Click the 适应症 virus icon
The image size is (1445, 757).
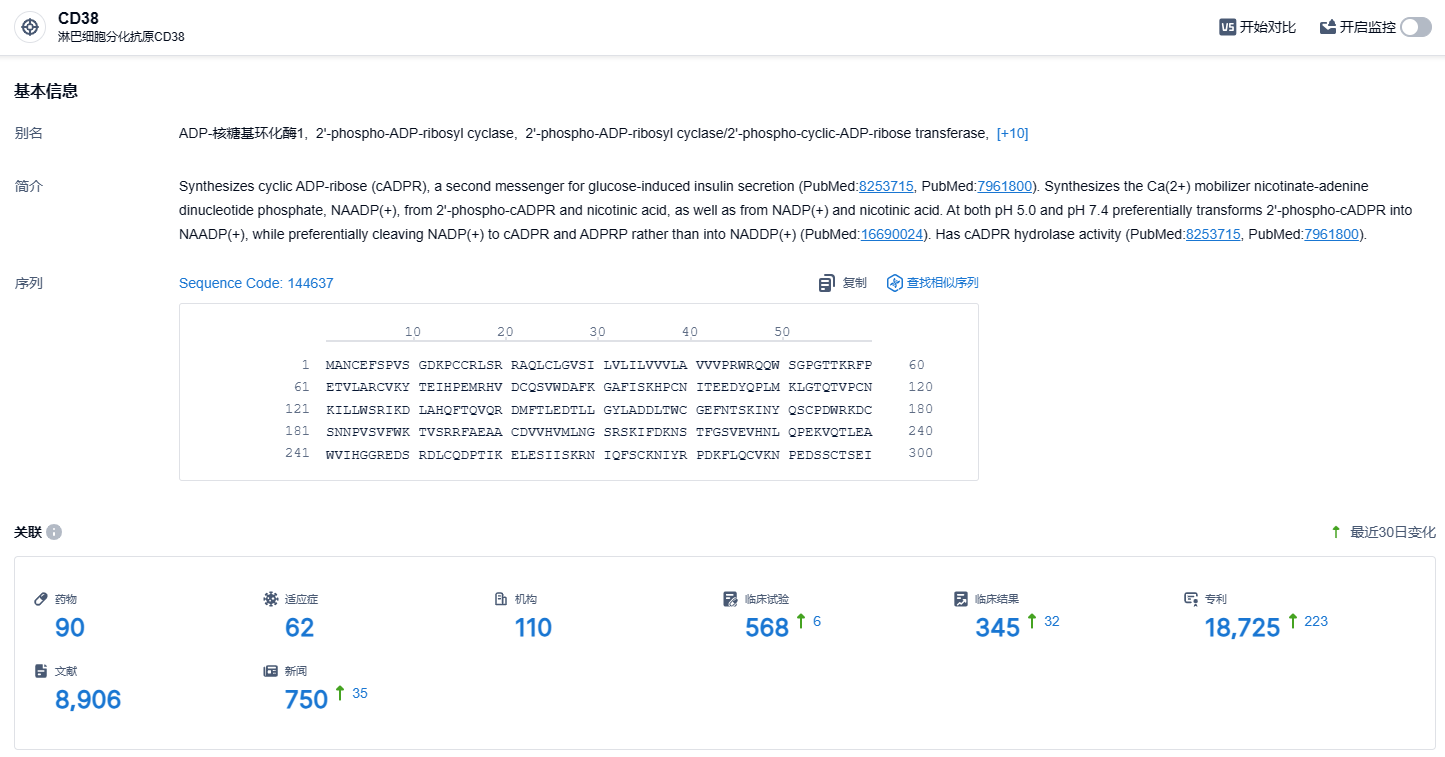pos(271,599)
